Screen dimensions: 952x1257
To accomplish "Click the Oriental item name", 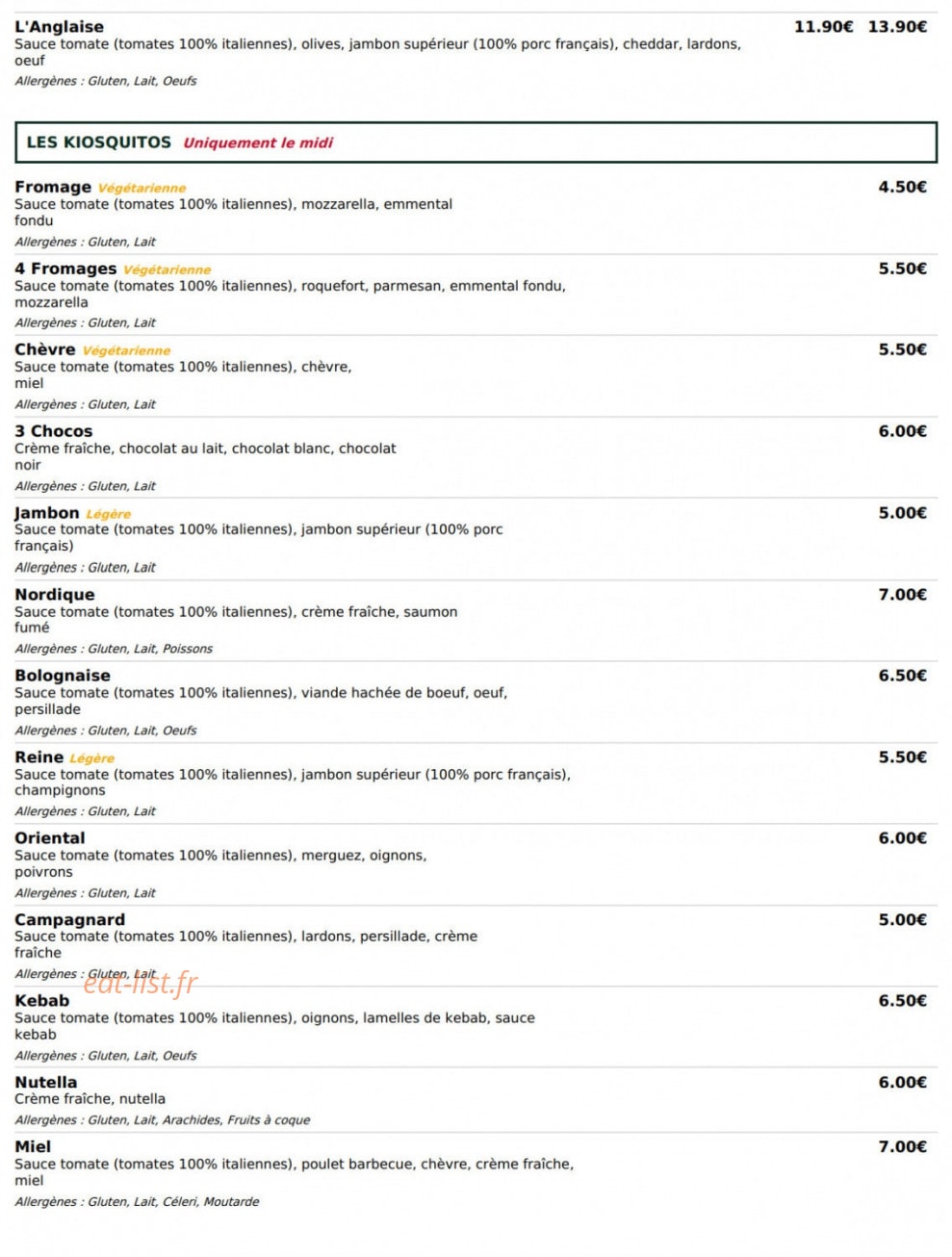I will [x=50, y=838].
